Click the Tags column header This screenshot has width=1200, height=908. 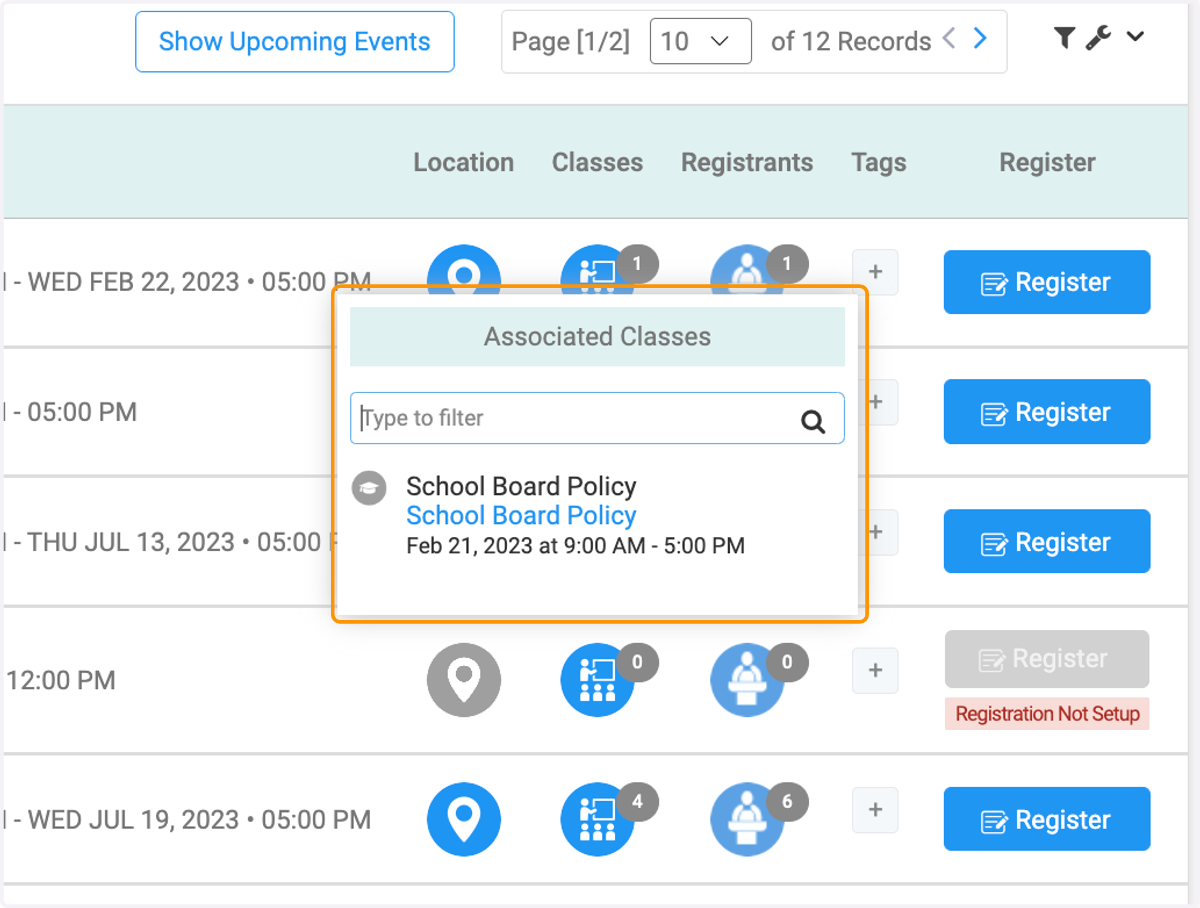[879, 162]
